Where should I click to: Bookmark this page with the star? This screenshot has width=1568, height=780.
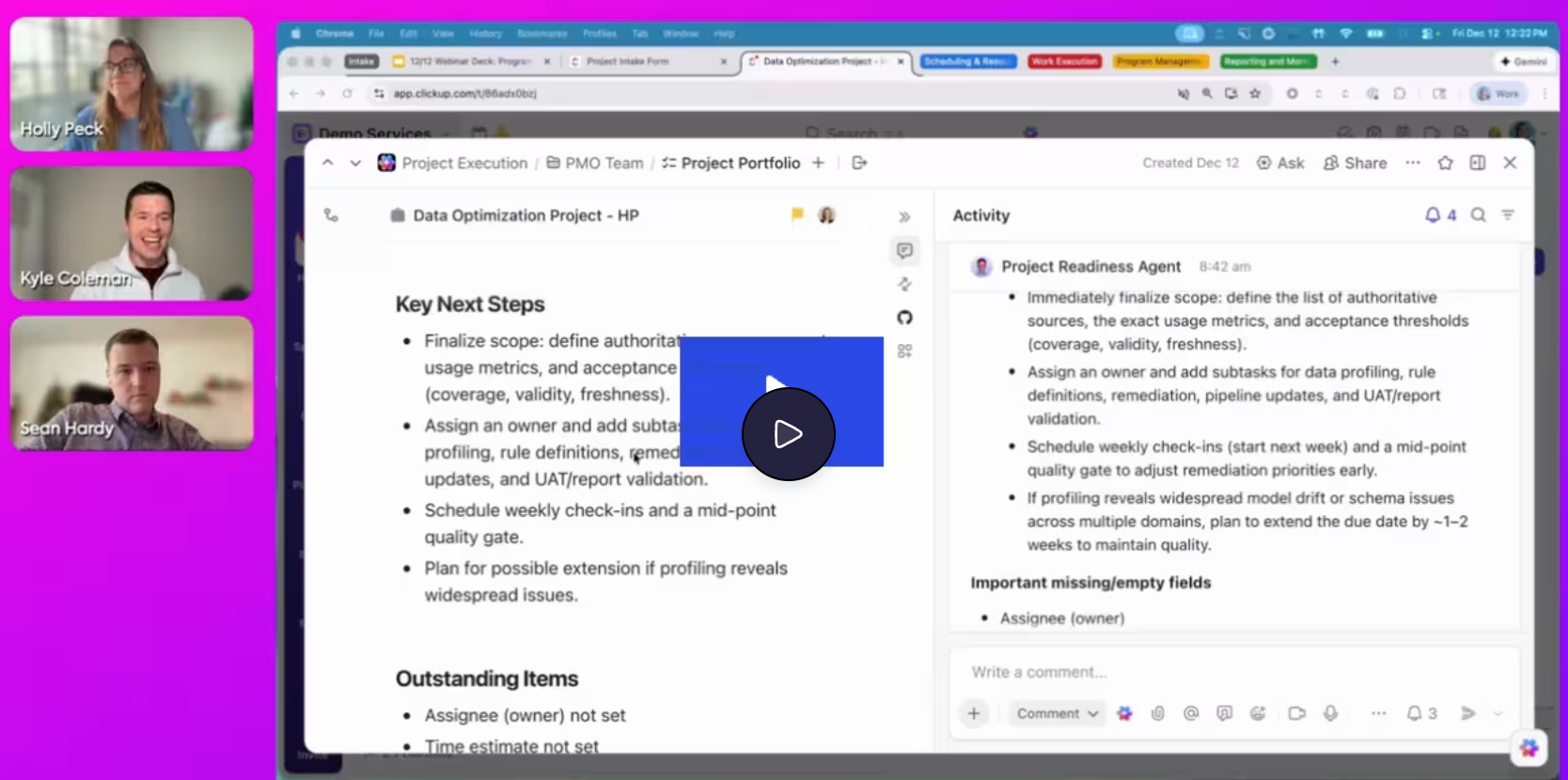click(x=1255, y=94)
